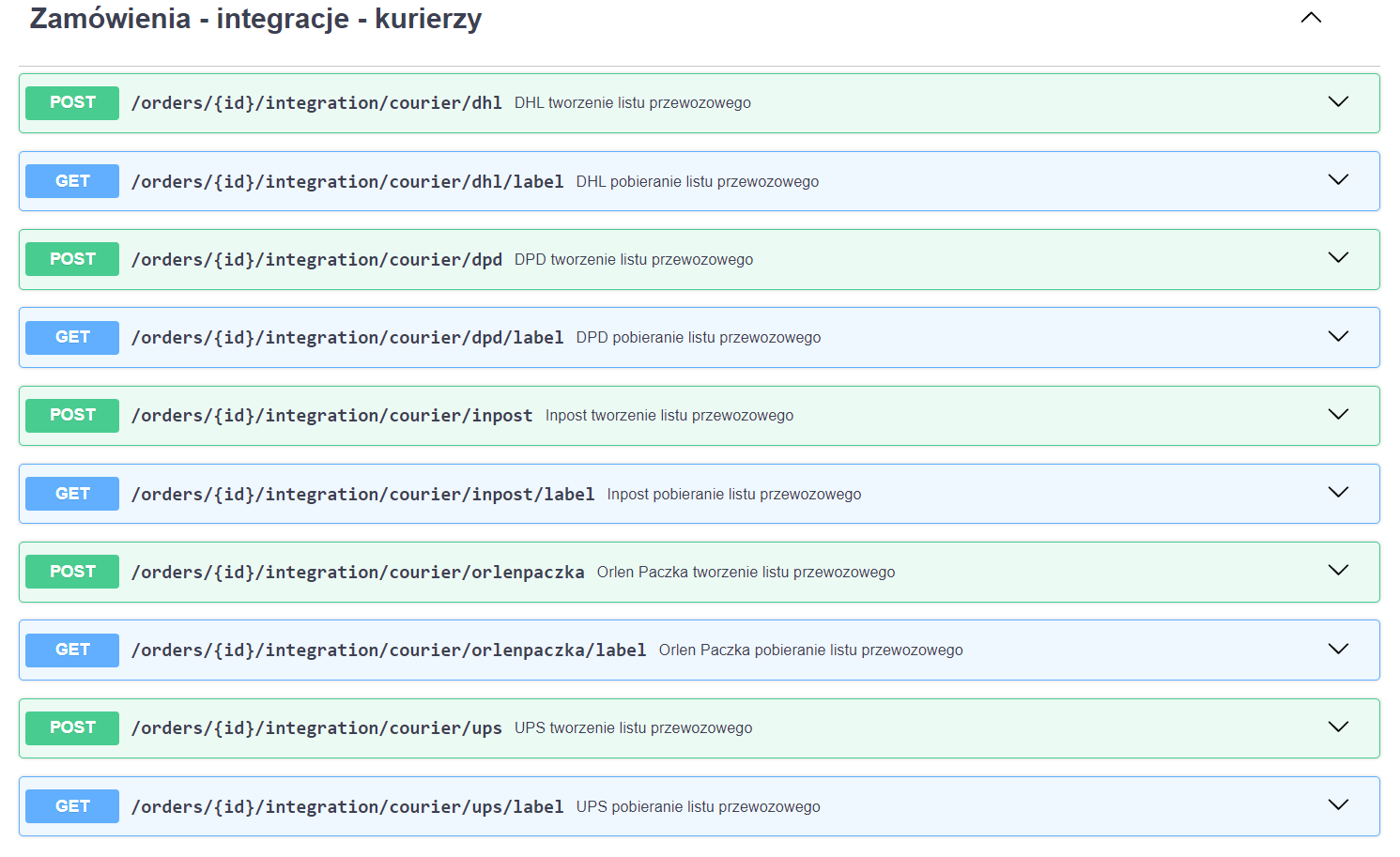Collapse the Zamówienia - integracje - kurierzy section arrow
This screenshot has height=857, width=1400.
1311,18
